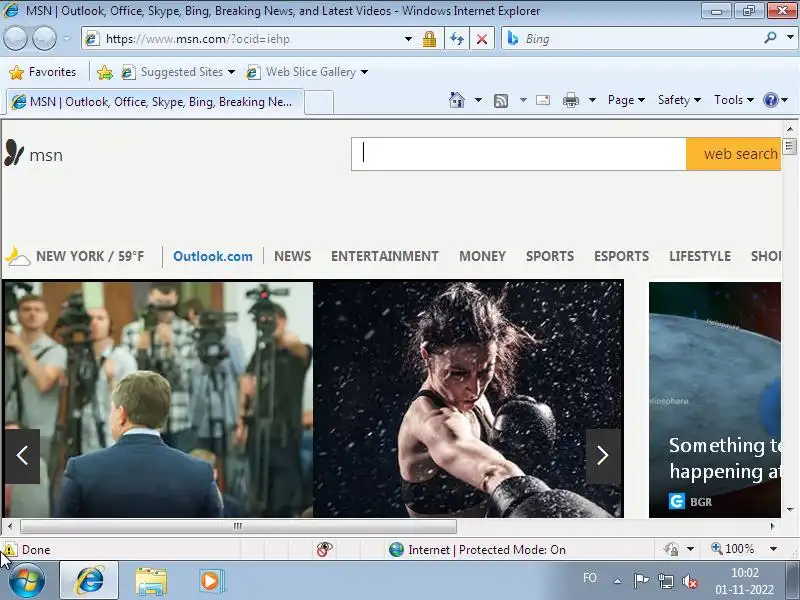Image resolution: width=800 pixels, height=600 pixels.
Task: Open the Safety menu
Action: click(679, 100)
